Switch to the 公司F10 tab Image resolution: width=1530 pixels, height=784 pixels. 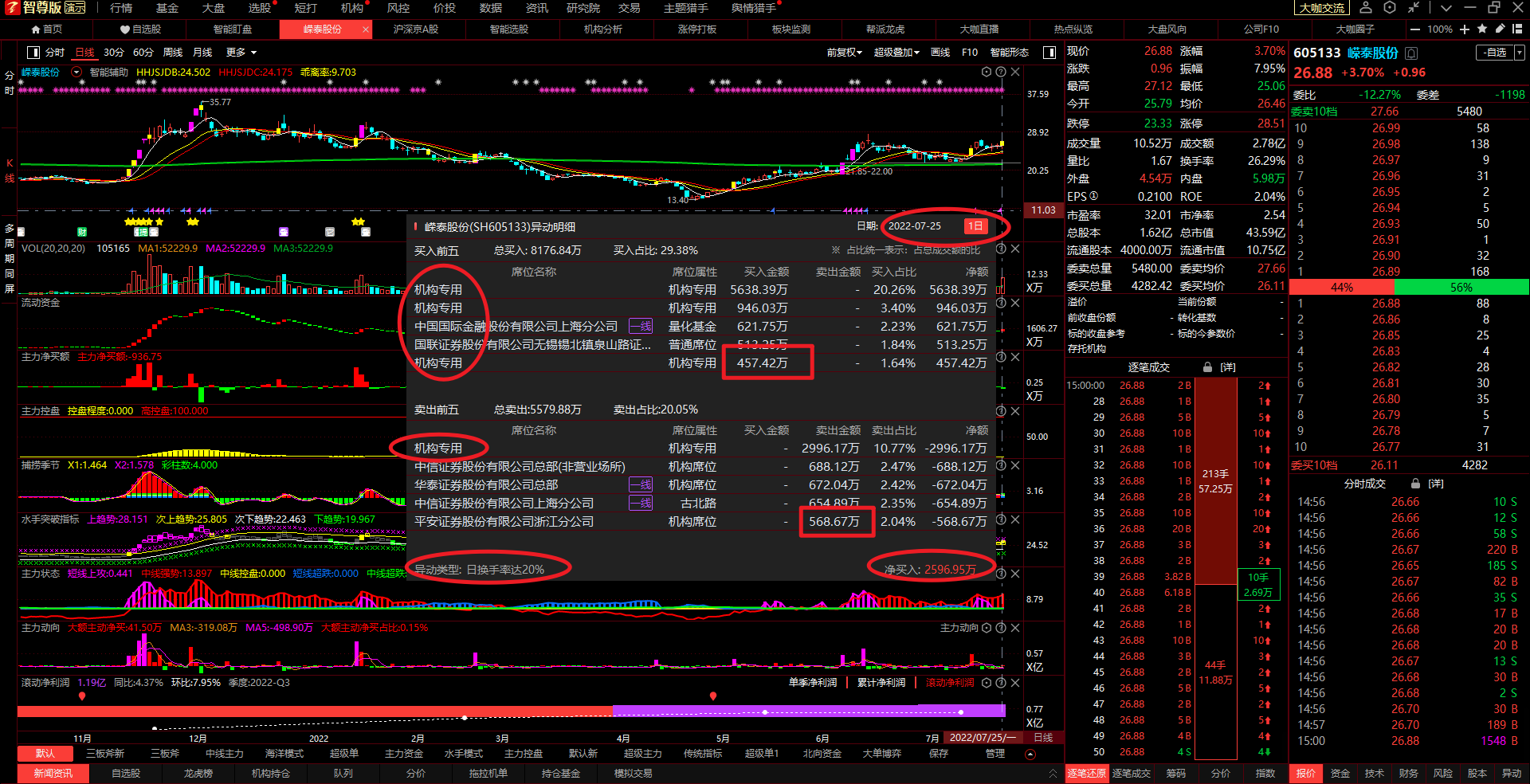[1261, 29]
